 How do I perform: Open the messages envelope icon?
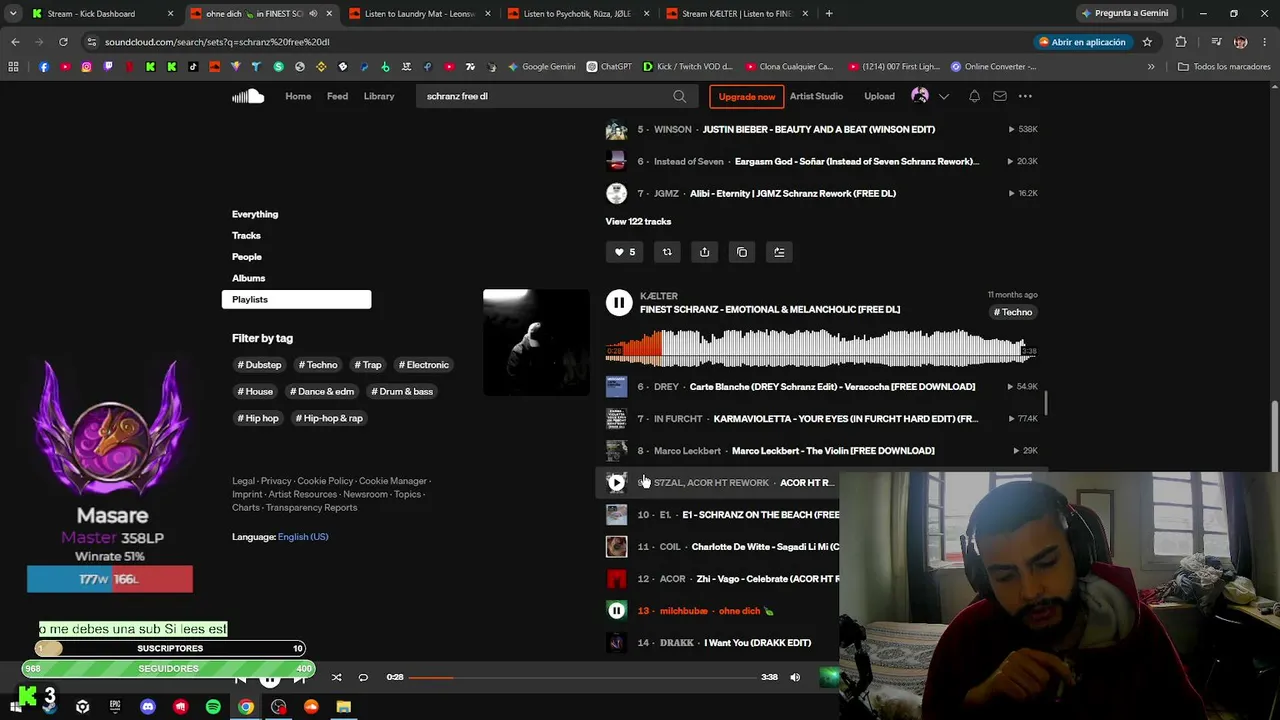1000,96
